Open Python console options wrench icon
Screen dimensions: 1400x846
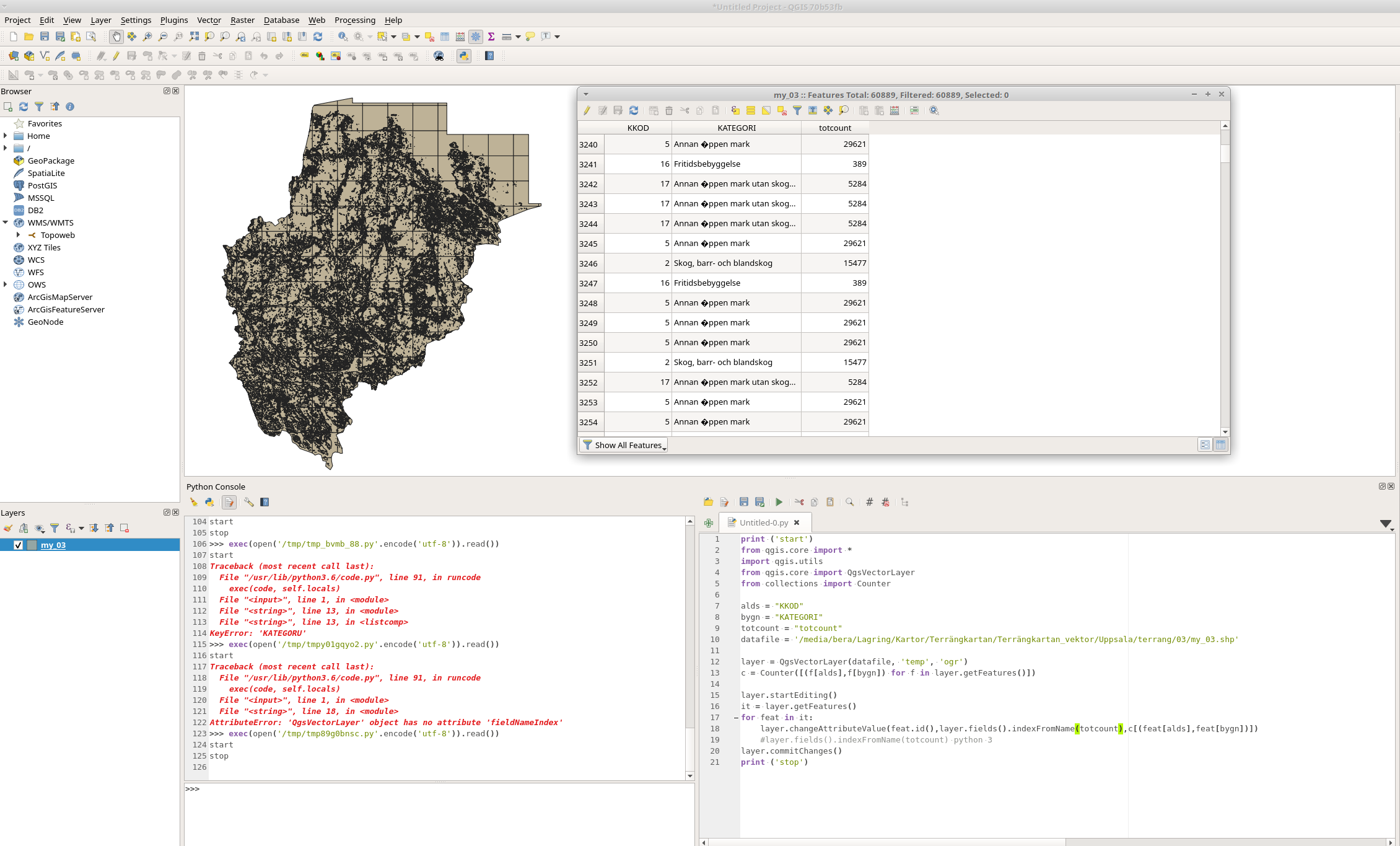pos(249,502)
